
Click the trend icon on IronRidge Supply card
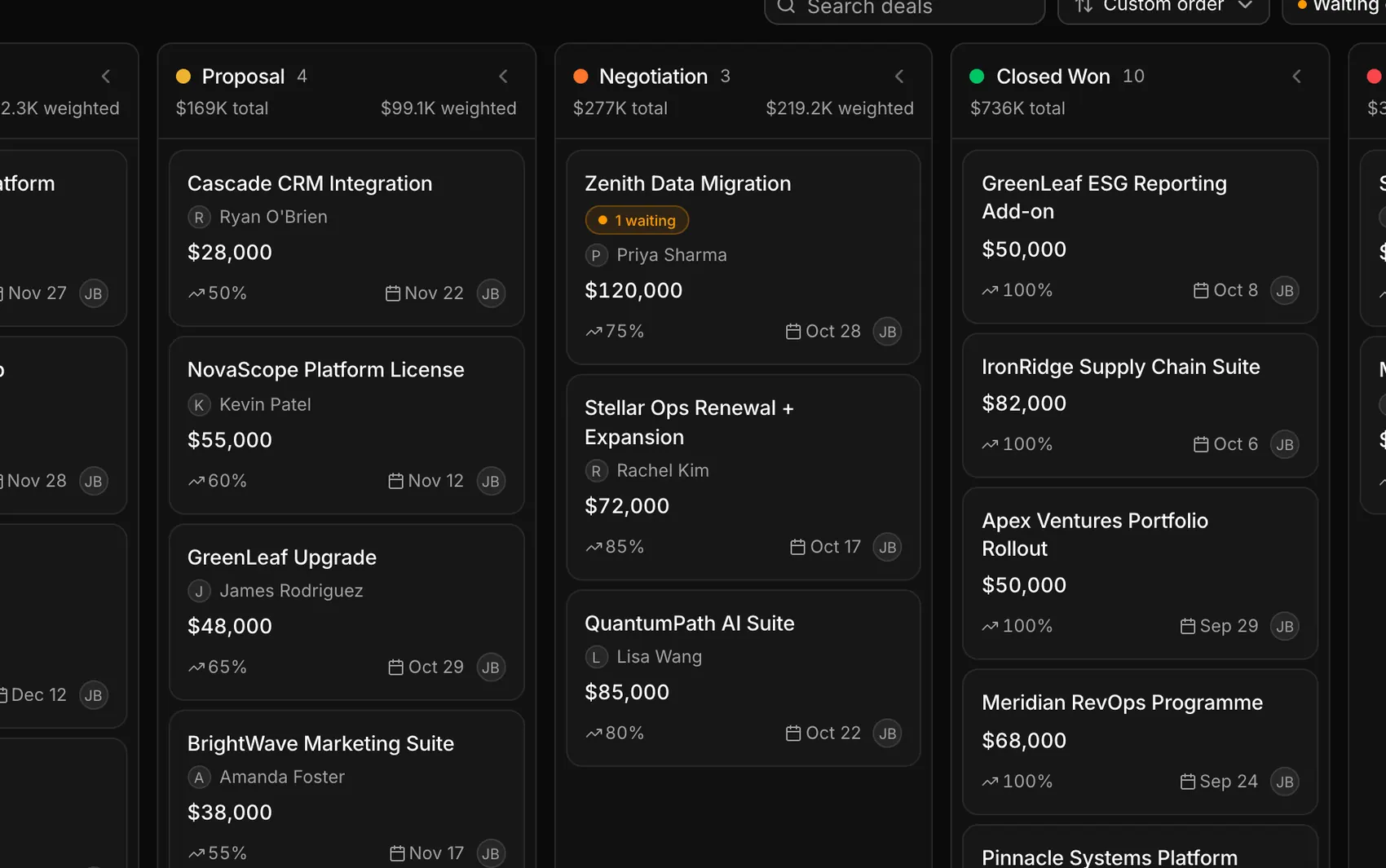coord(990,444)
